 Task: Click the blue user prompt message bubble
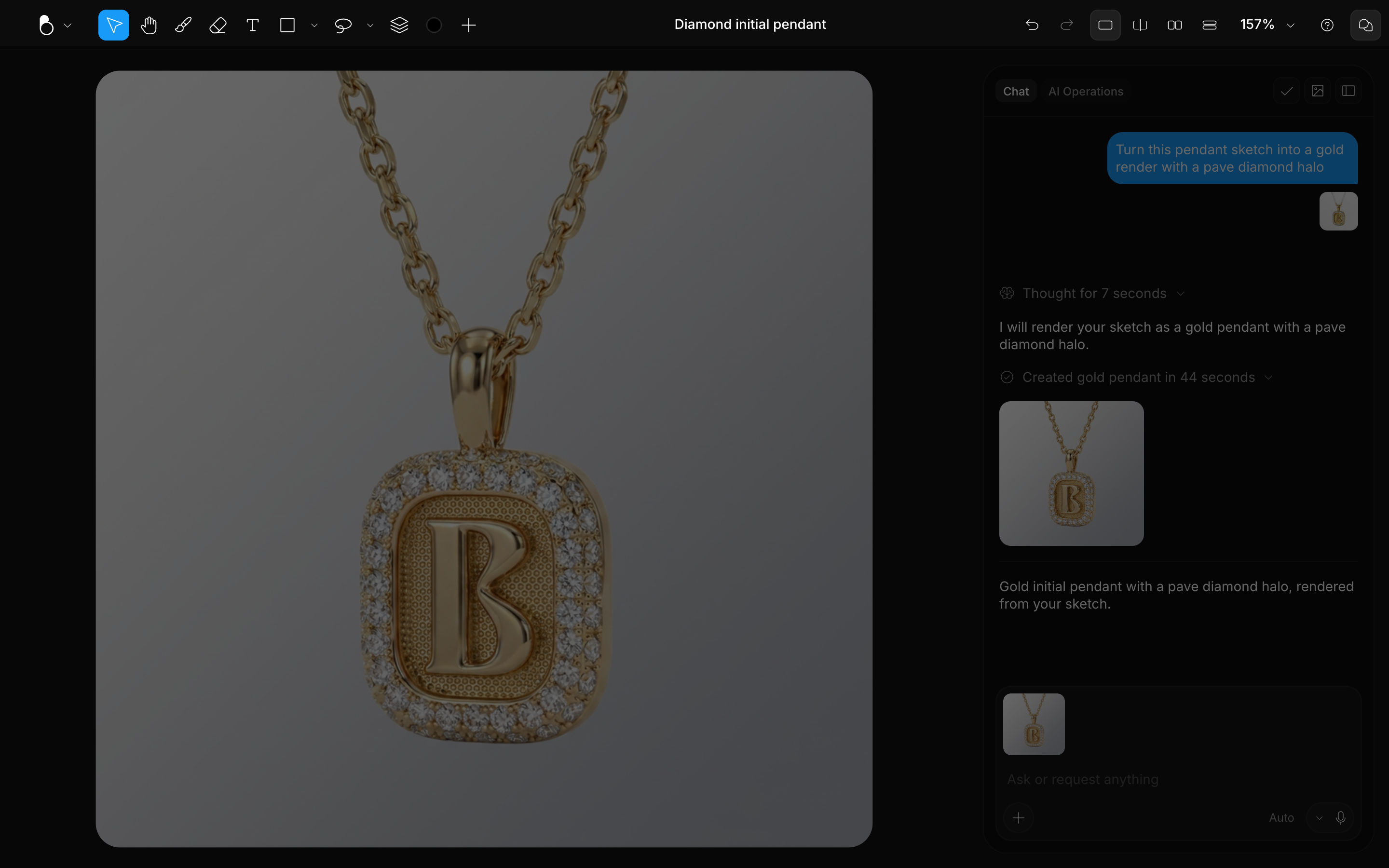pos(1232,159)
